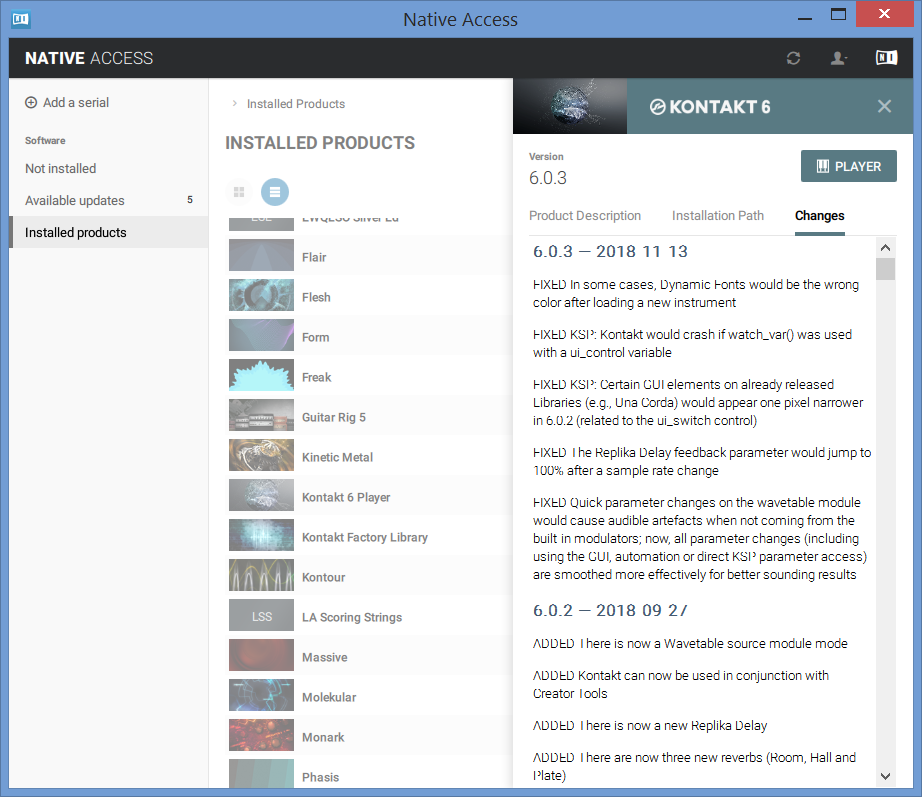Open the user account icon

coord(838,58)
